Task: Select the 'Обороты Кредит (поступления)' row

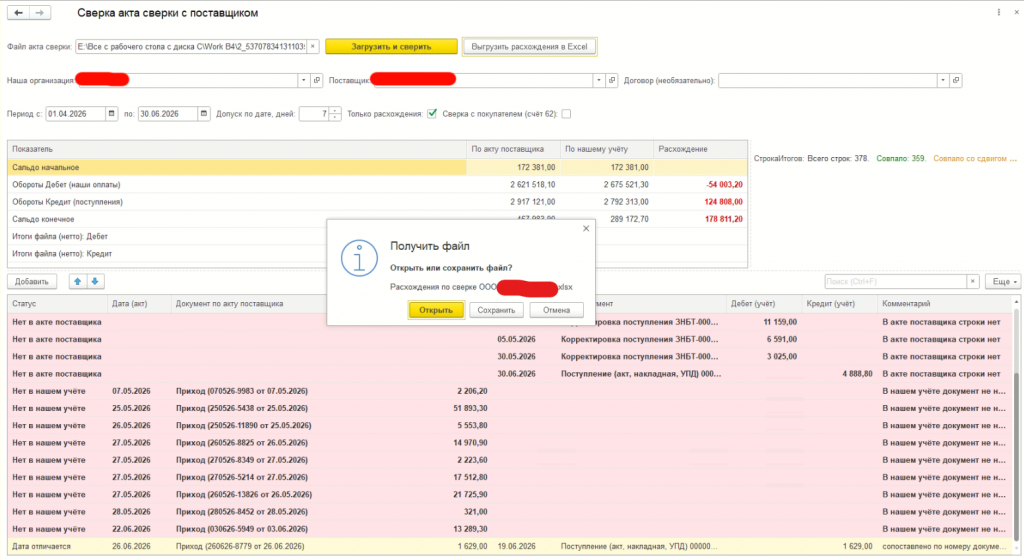Action: click(377, 202)
